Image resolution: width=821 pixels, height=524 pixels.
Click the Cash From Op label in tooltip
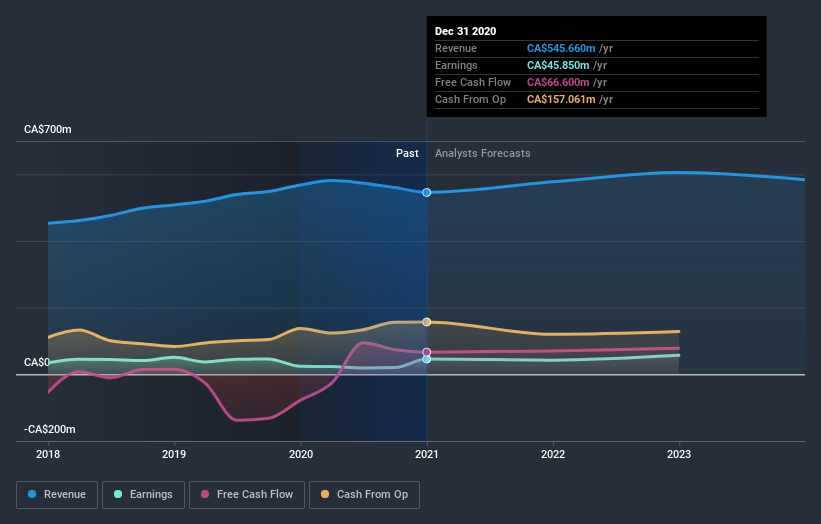470,99
